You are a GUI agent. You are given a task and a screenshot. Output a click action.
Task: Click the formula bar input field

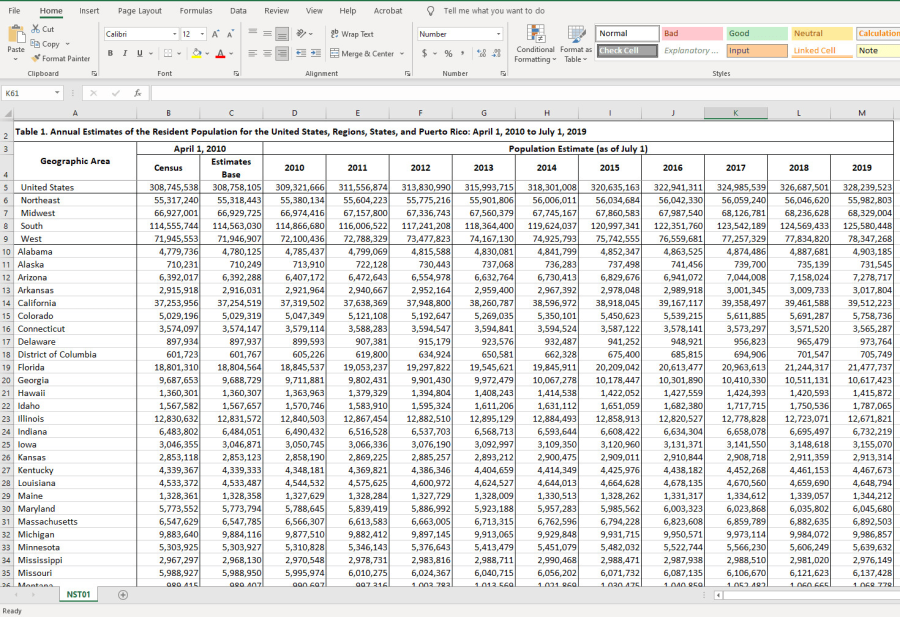pos(525,93)
